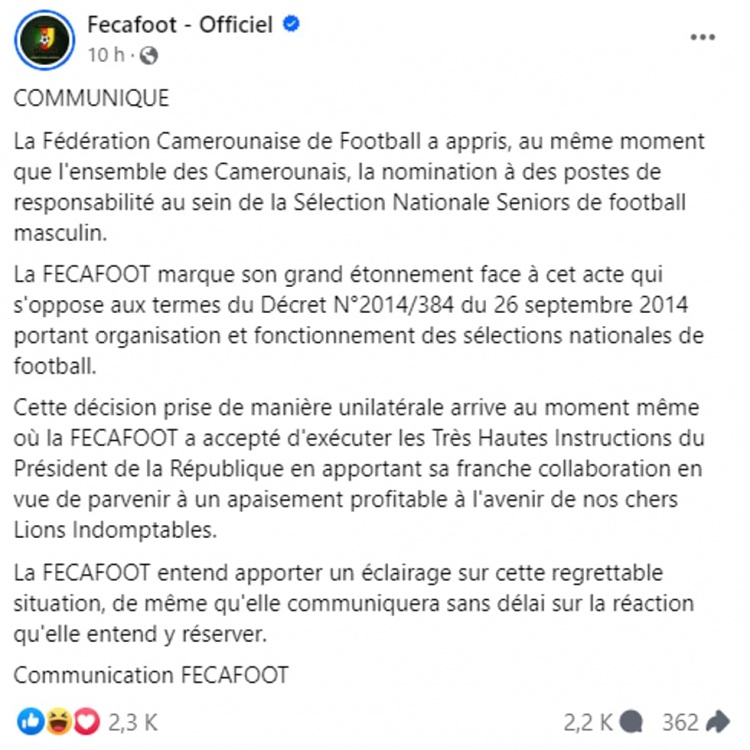Open the three-dot post options menu
This screenshot has height=750, width=750.
pos(705,36)
